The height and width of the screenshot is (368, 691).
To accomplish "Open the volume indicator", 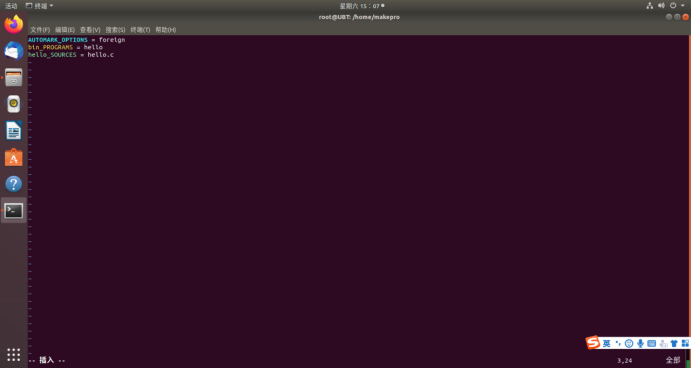I will [661, 6].
